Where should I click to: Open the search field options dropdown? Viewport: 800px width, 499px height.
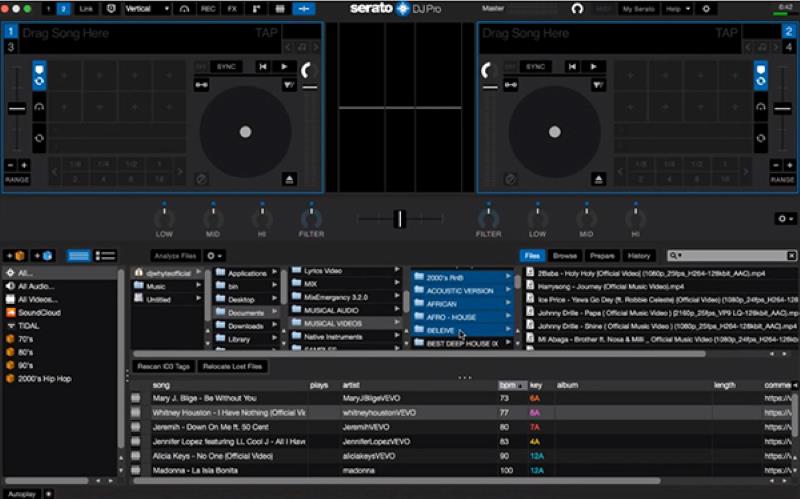pos(676,255)
